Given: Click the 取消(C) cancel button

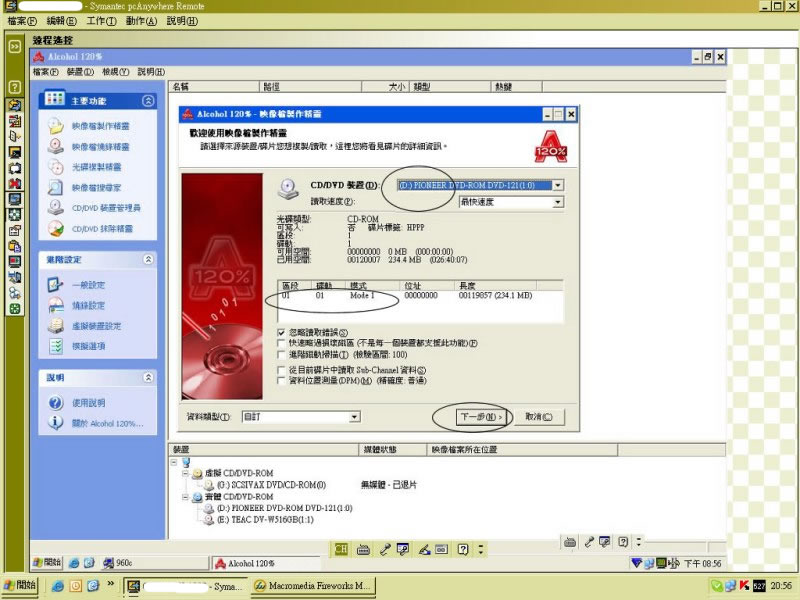Looking at the screenshot, I should tap(539, 417).
